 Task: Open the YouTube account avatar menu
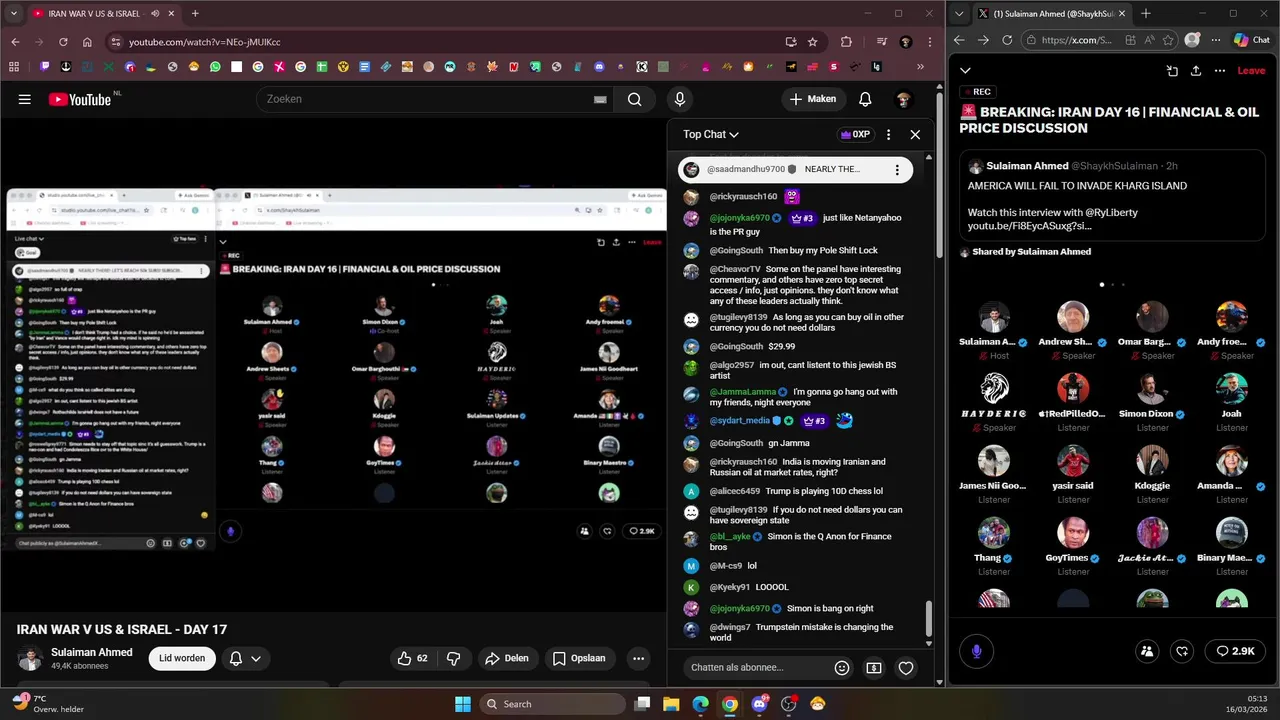[x=903, y=99]
